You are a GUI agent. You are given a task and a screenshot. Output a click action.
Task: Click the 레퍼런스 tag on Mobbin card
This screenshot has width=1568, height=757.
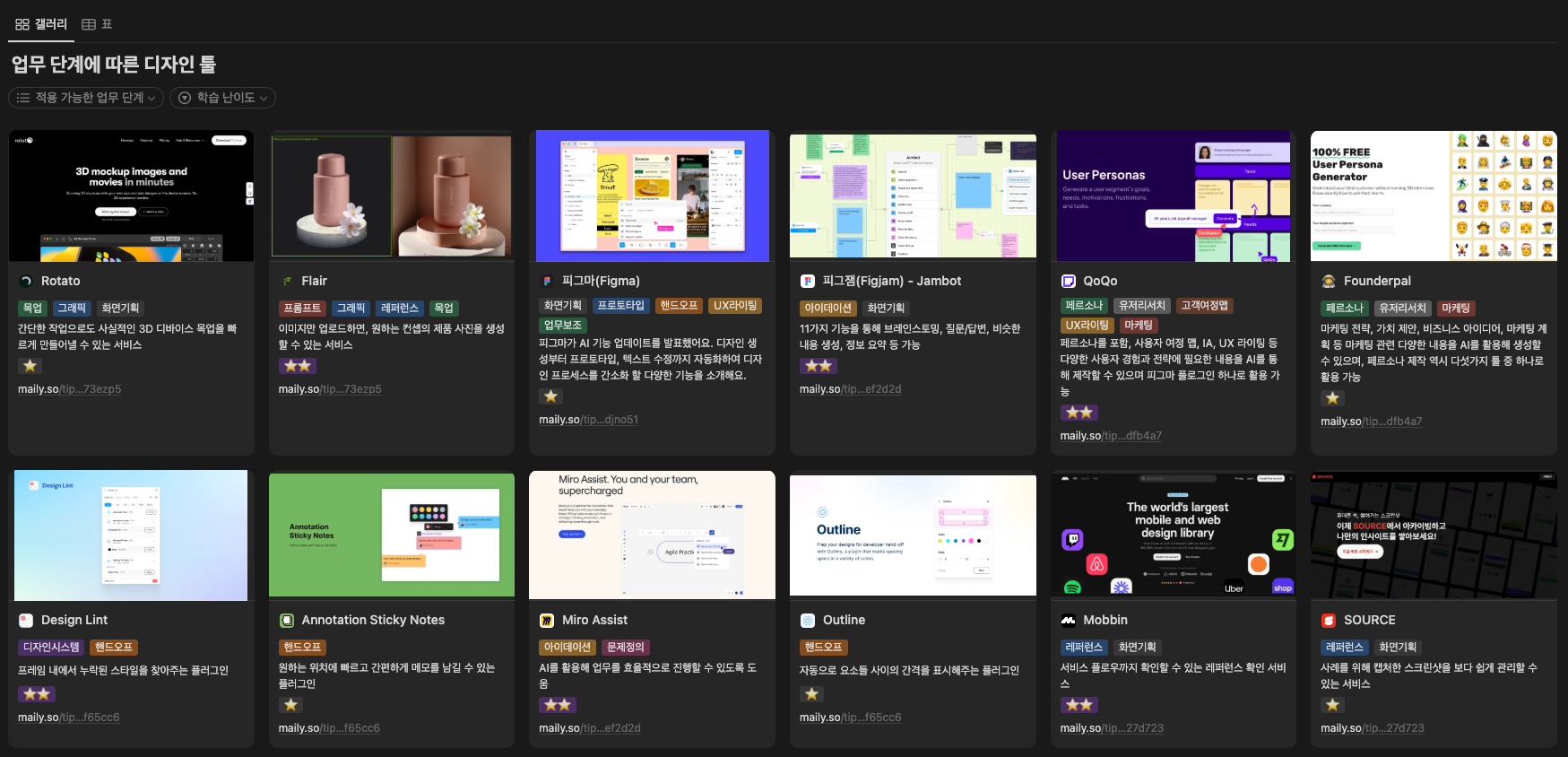pyautogui.click(x=1083, y=647)
